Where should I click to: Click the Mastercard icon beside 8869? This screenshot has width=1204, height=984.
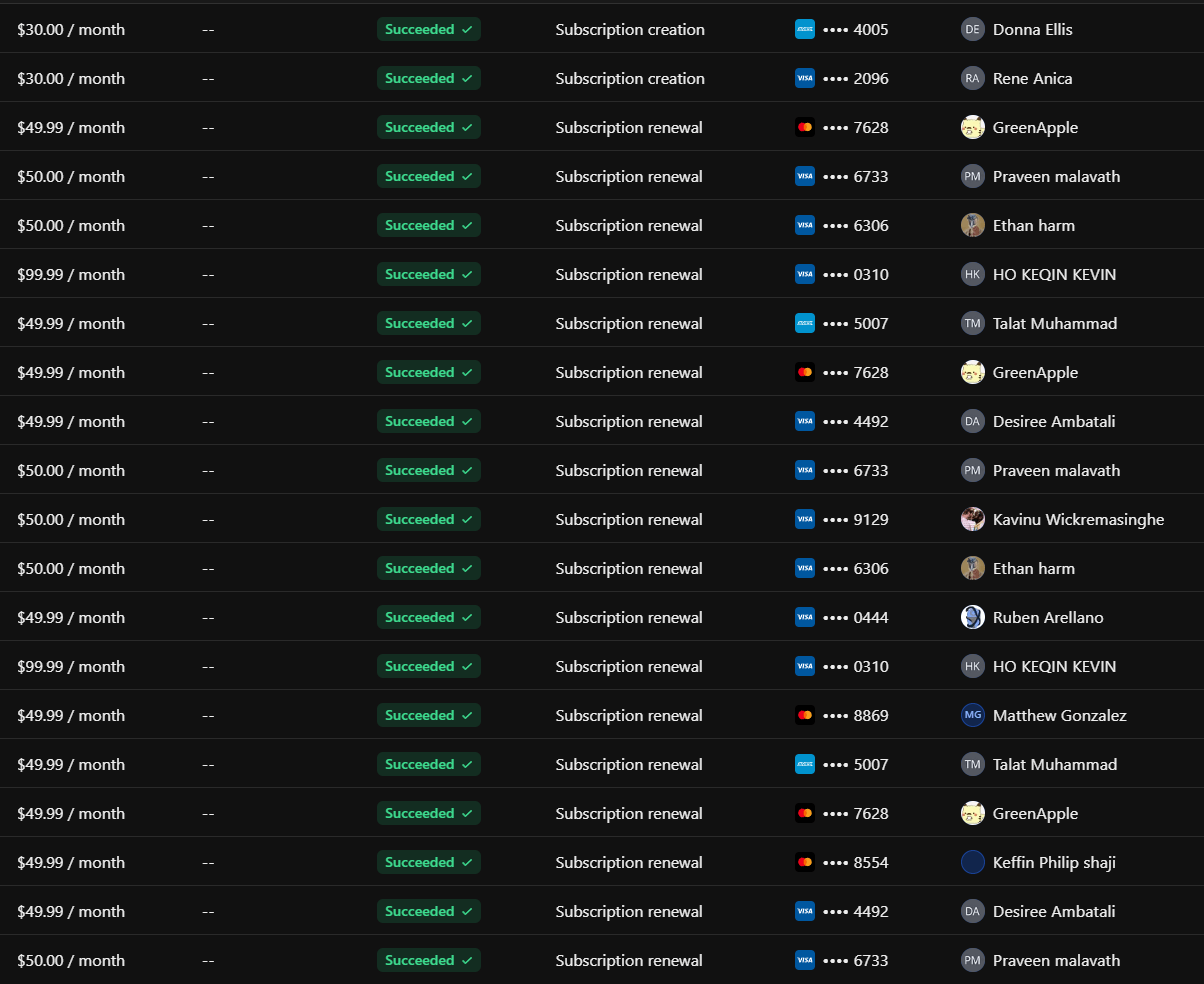click(805, 716)
